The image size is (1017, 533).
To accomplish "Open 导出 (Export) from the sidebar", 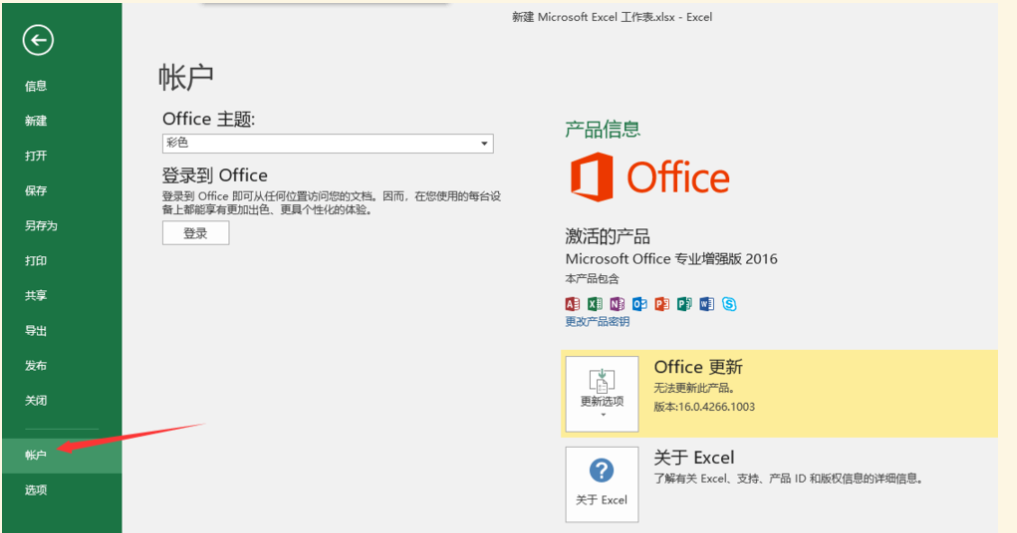I will pos(36,331).
